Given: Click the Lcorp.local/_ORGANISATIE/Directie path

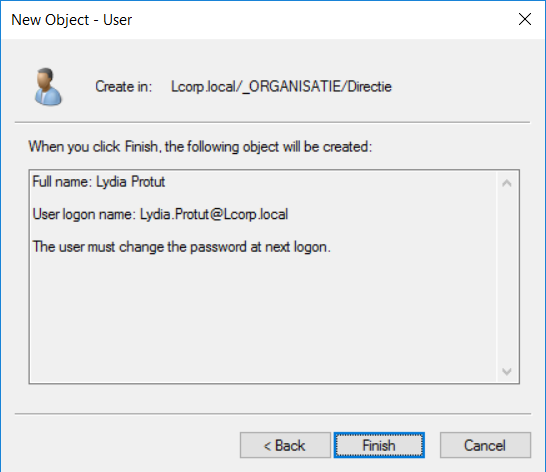Looking at the screenshot, I should (281, 86).
